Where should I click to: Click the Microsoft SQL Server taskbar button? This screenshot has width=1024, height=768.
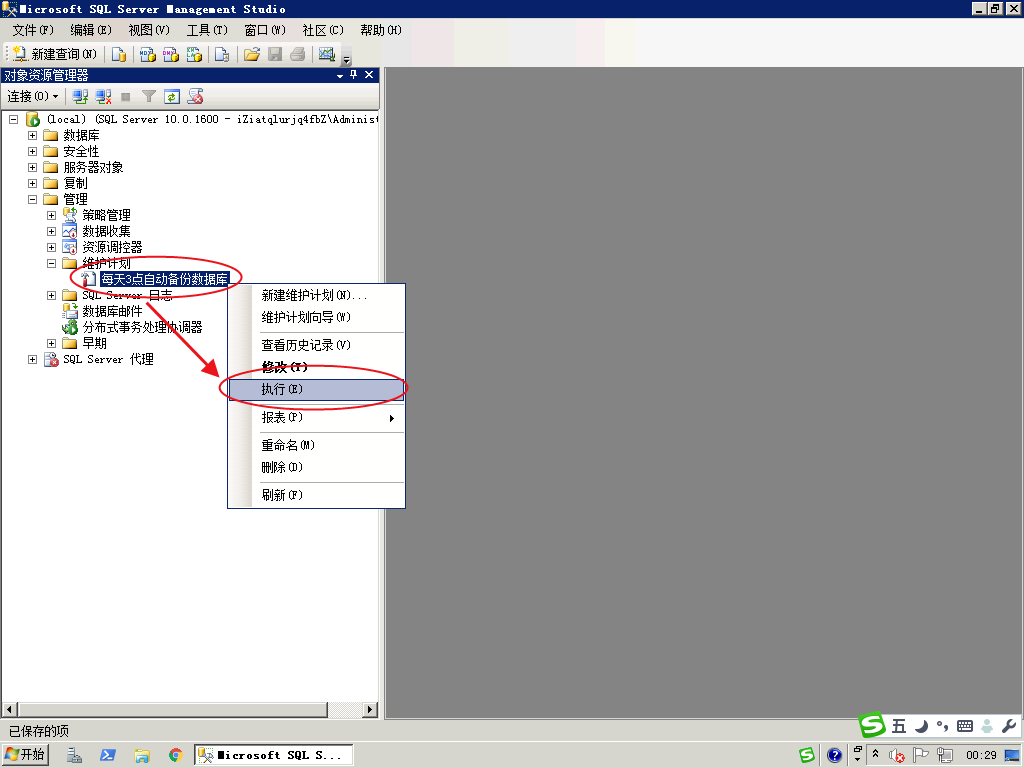(x=274, y=755)
